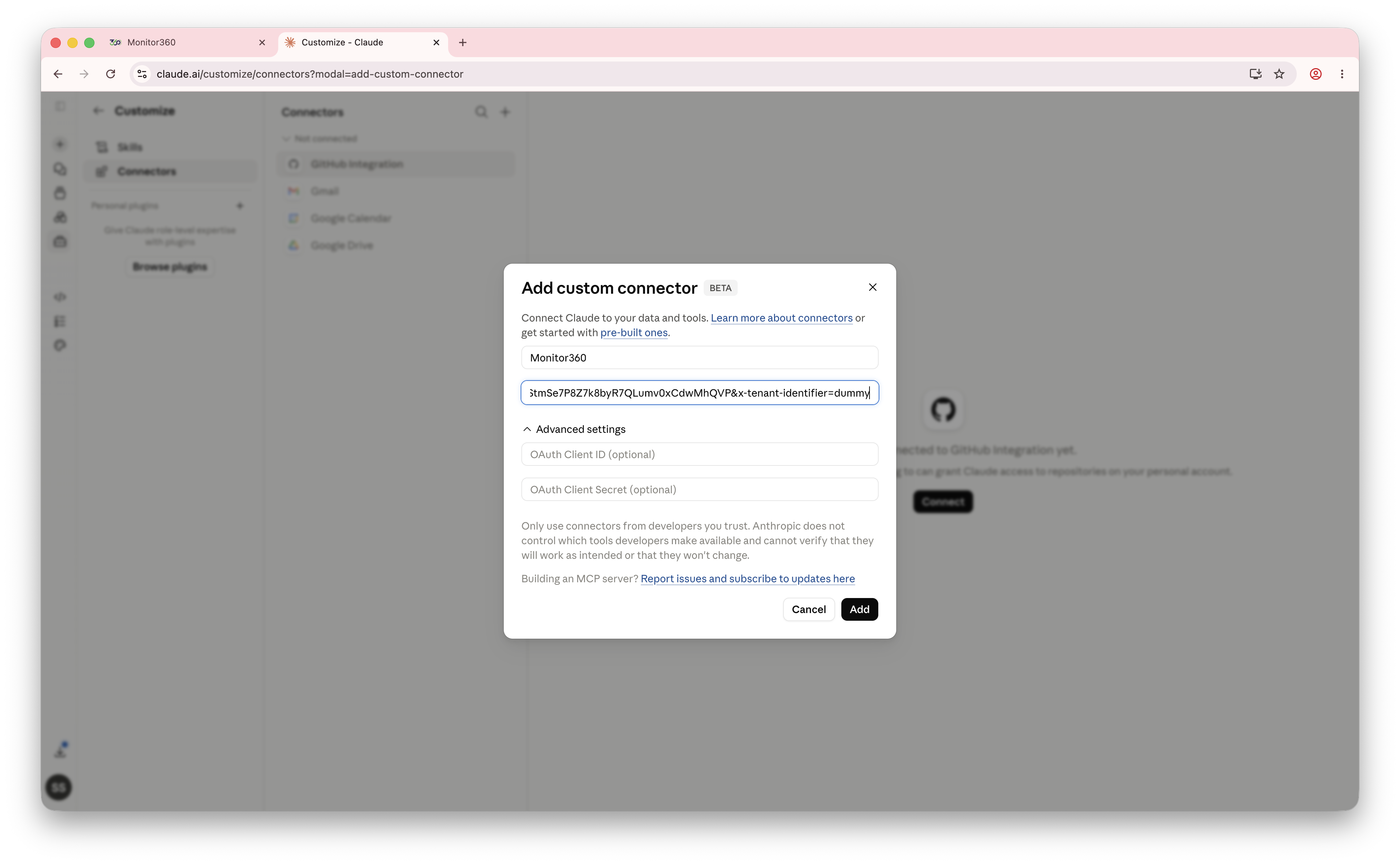This screenshot has width=1400, height=865.
Task: Click the browser address bar URL
Action: point(309,74)
